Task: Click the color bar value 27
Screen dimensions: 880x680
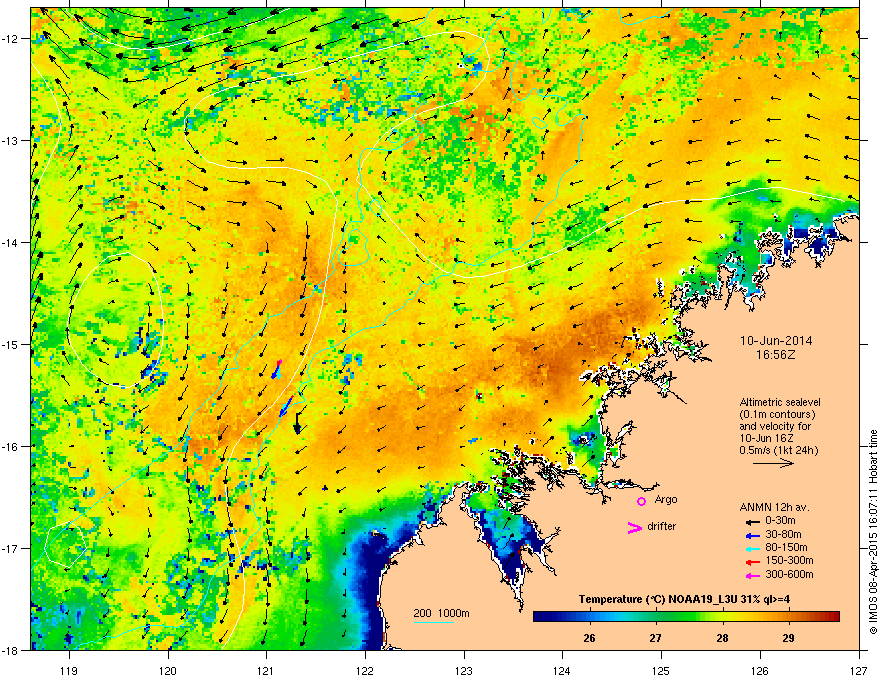Action: click(656, 638)
